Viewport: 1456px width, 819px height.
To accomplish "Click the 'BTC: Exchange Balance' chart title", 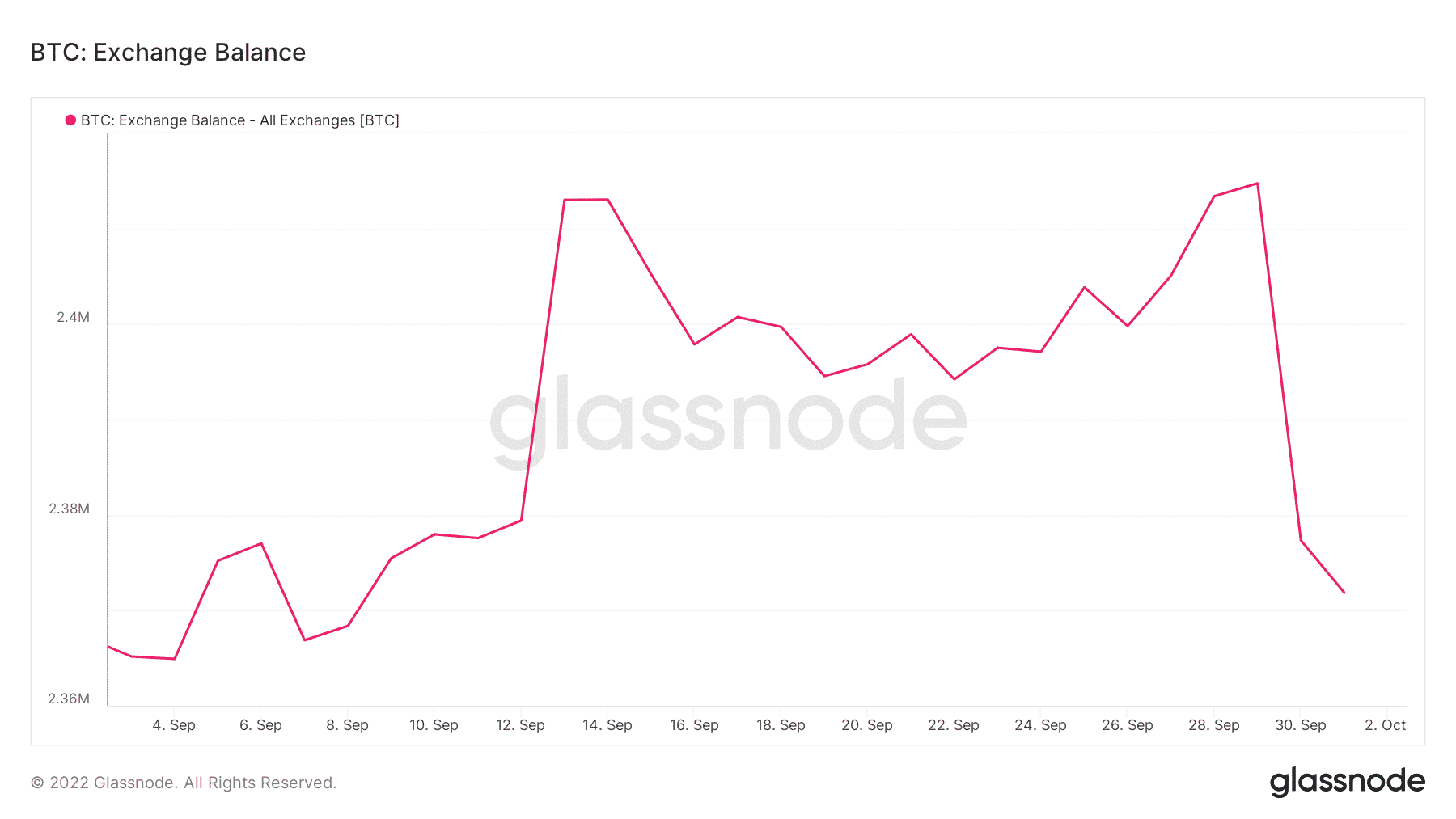I will [168, 53].
